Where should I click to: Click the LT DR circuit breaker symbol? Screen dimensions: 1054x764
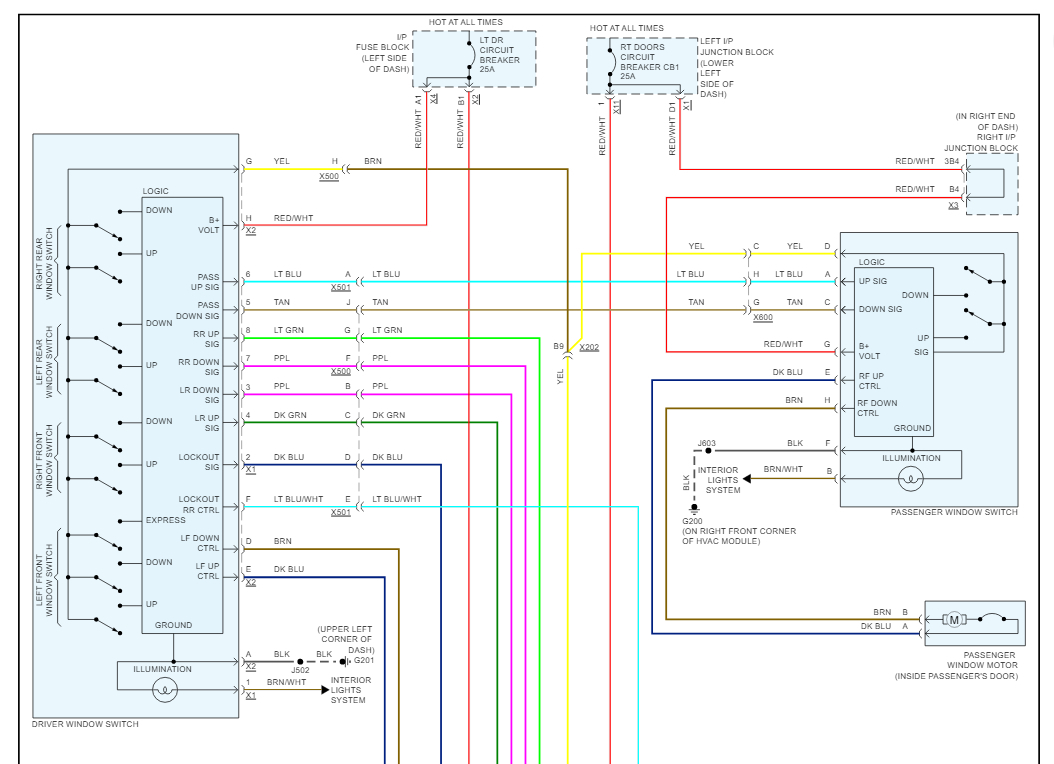click(469, 56)
